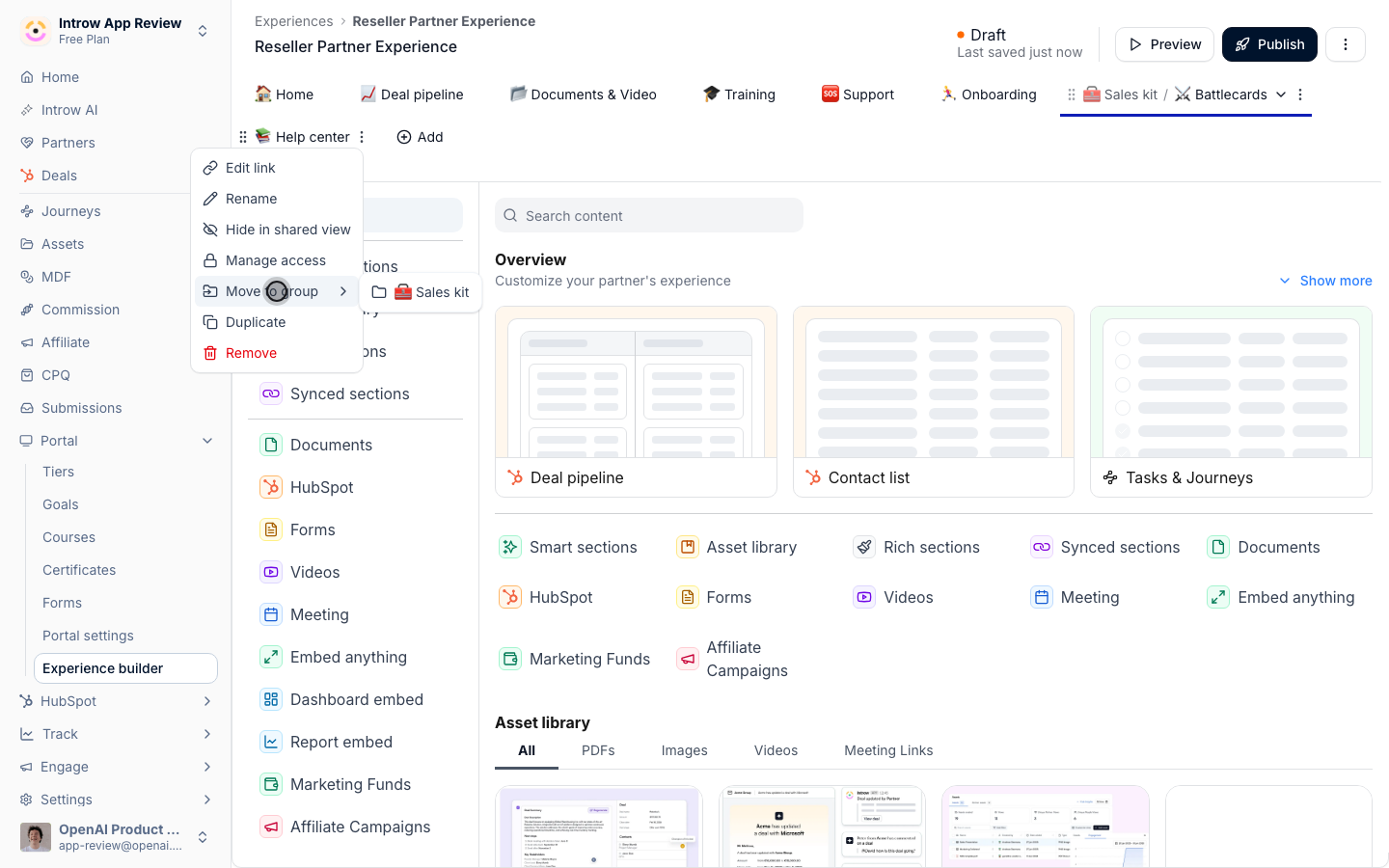The height and width of the screenshot is (868, 1389).
Task: Expand the Engage sidebar section
Action: click(207, 767)
